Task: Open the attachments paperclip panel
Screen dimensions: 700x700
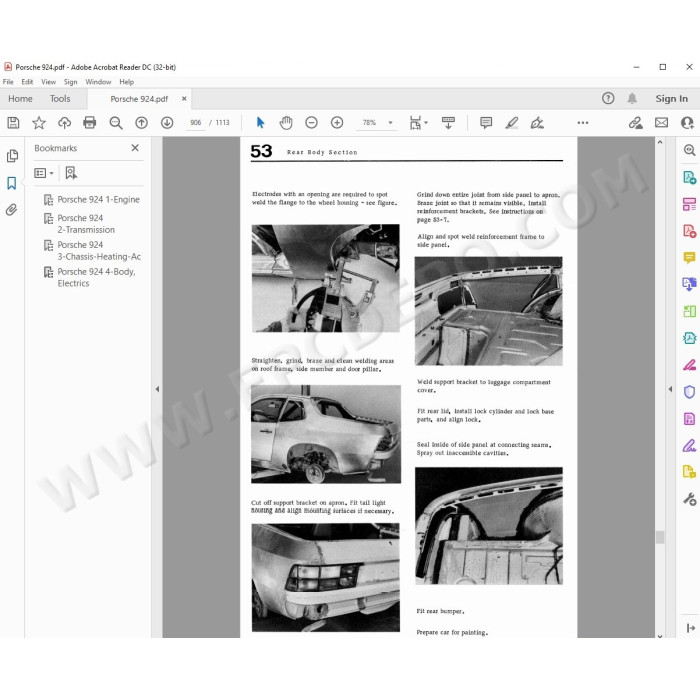Action: [12, 210]
